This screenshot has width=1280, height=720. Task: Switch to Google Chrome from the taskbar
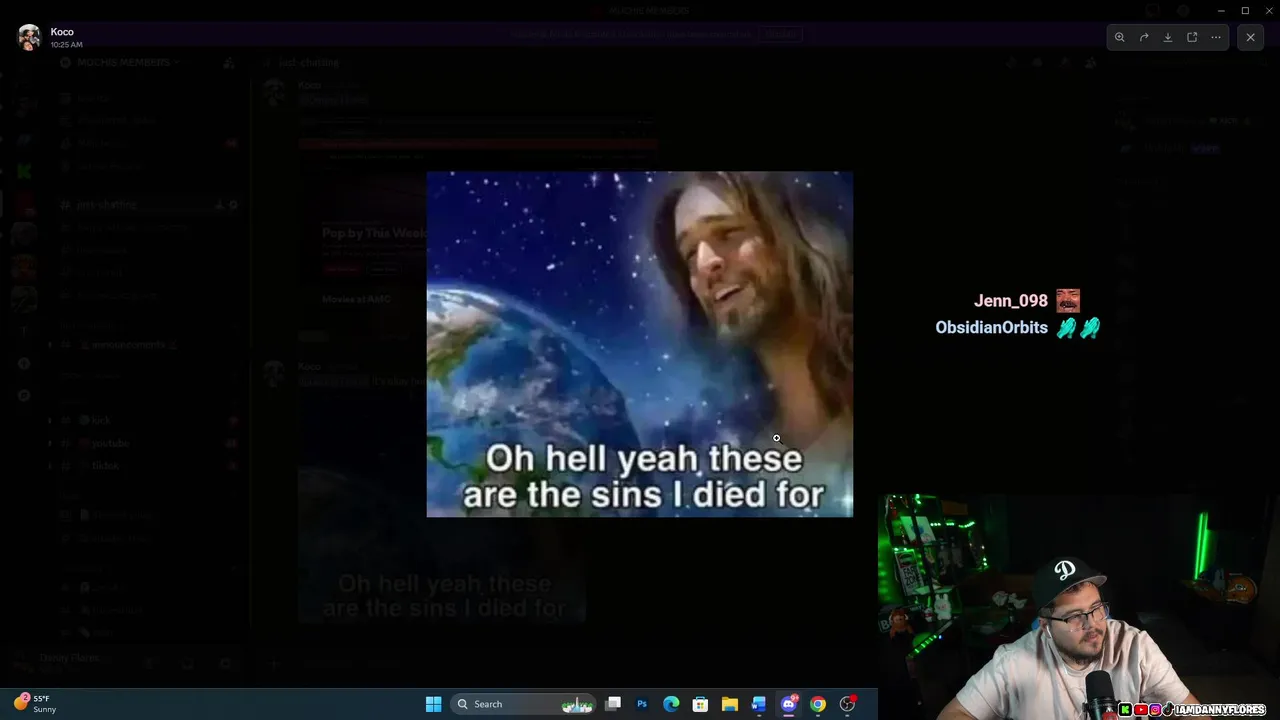[818, 704]
